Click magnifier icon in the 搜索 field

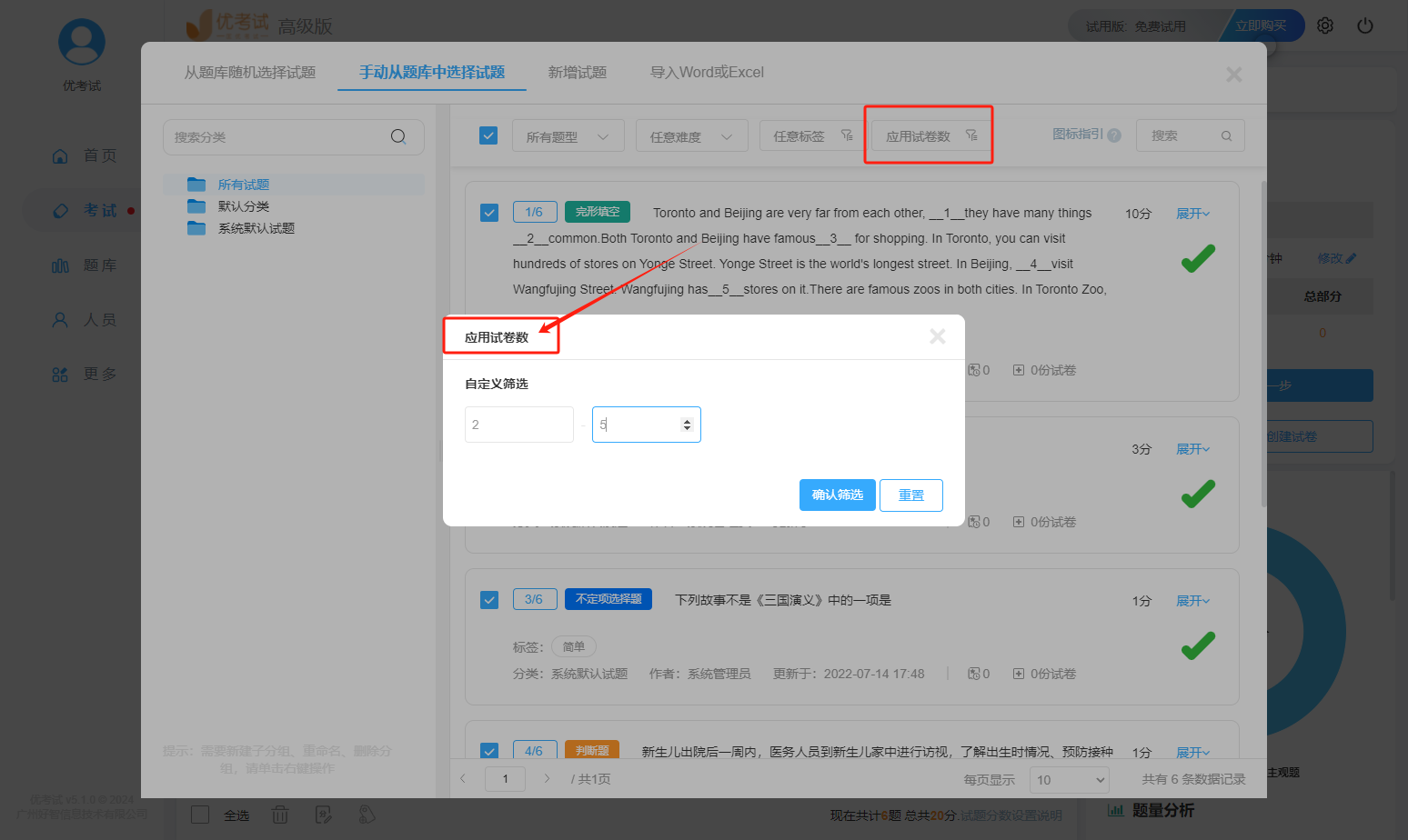click(x=1226, y=136)
